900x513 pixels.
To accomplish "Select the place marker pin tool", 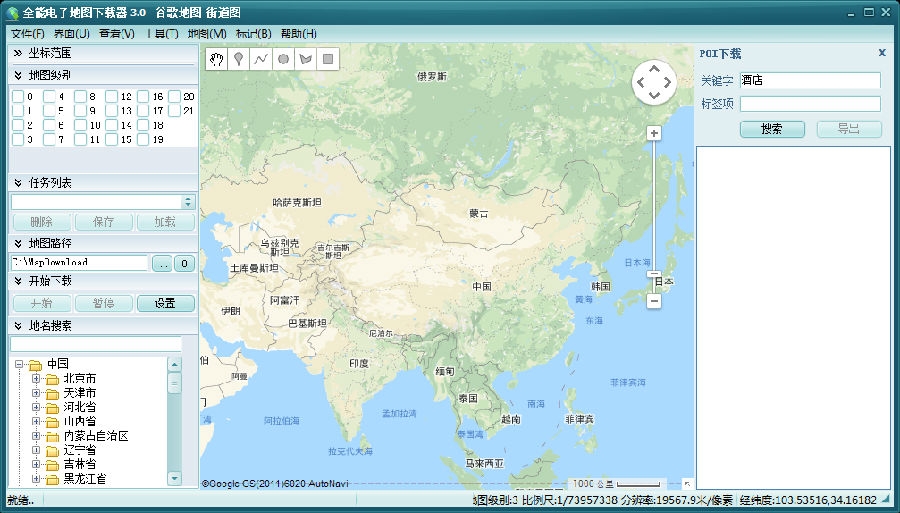I will click(x=238, y=59).
